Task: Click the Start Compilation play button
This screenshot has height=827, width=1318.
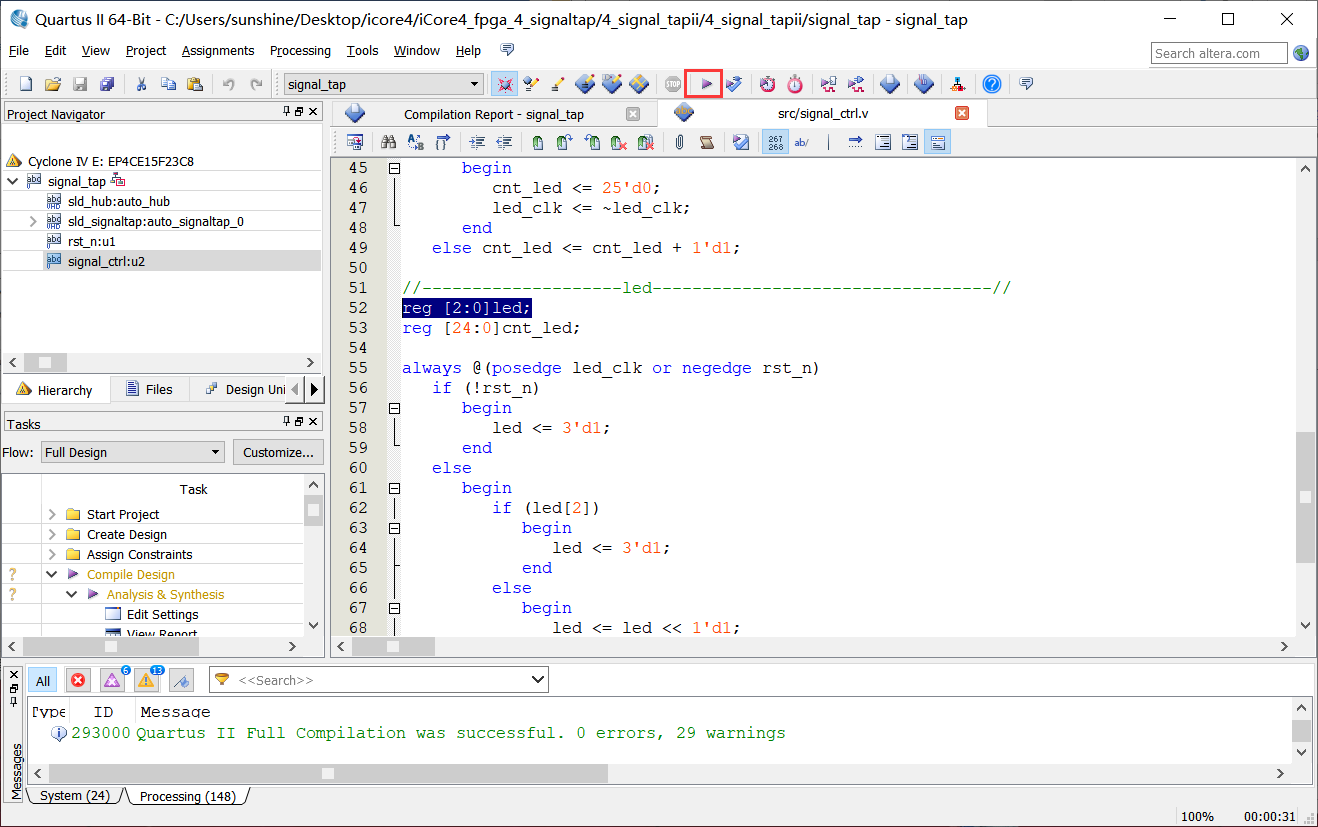Action: [x=706, y=84]
